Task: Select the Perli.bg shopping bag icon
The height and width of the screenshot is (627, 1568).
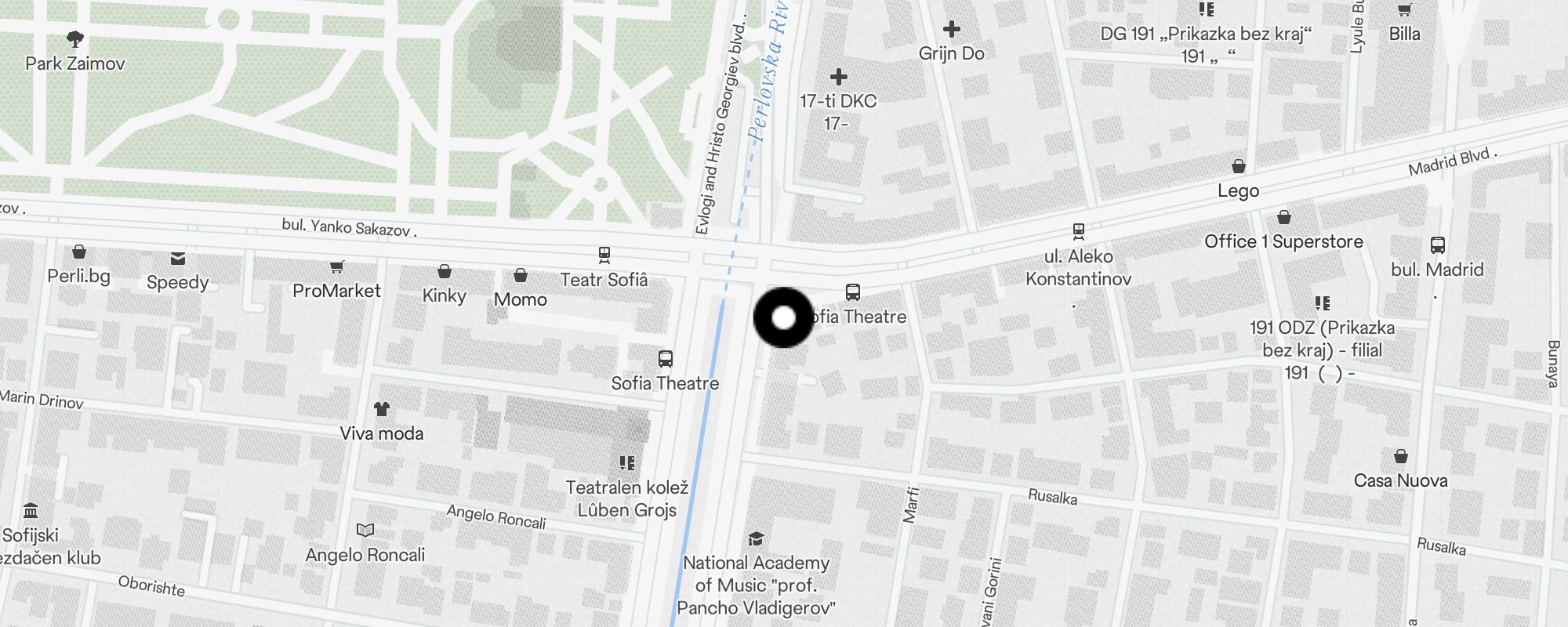Action: pyautogui.click(x=79, y=252)
